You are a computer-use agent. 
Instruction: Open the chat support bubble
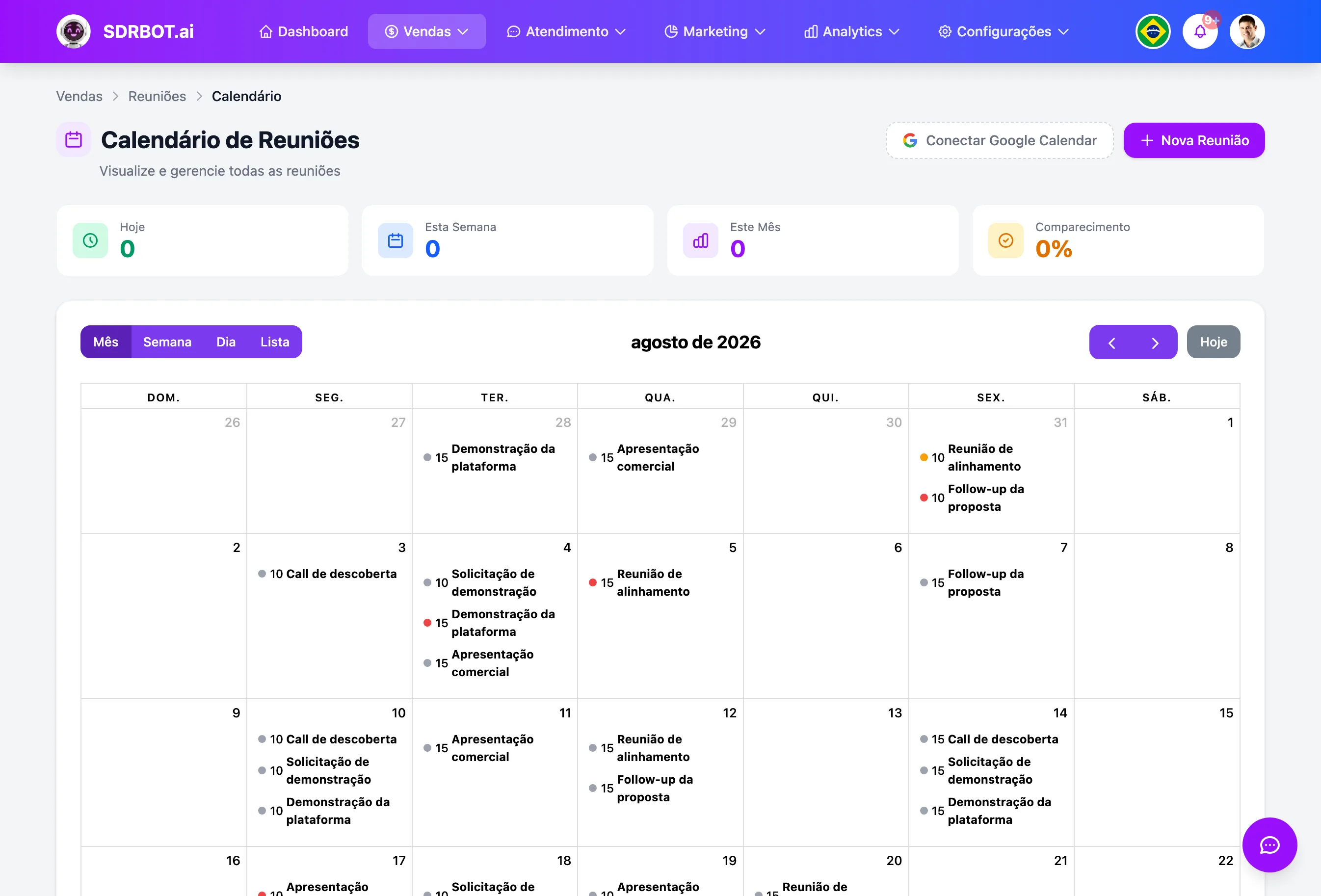coord(1269,845)
